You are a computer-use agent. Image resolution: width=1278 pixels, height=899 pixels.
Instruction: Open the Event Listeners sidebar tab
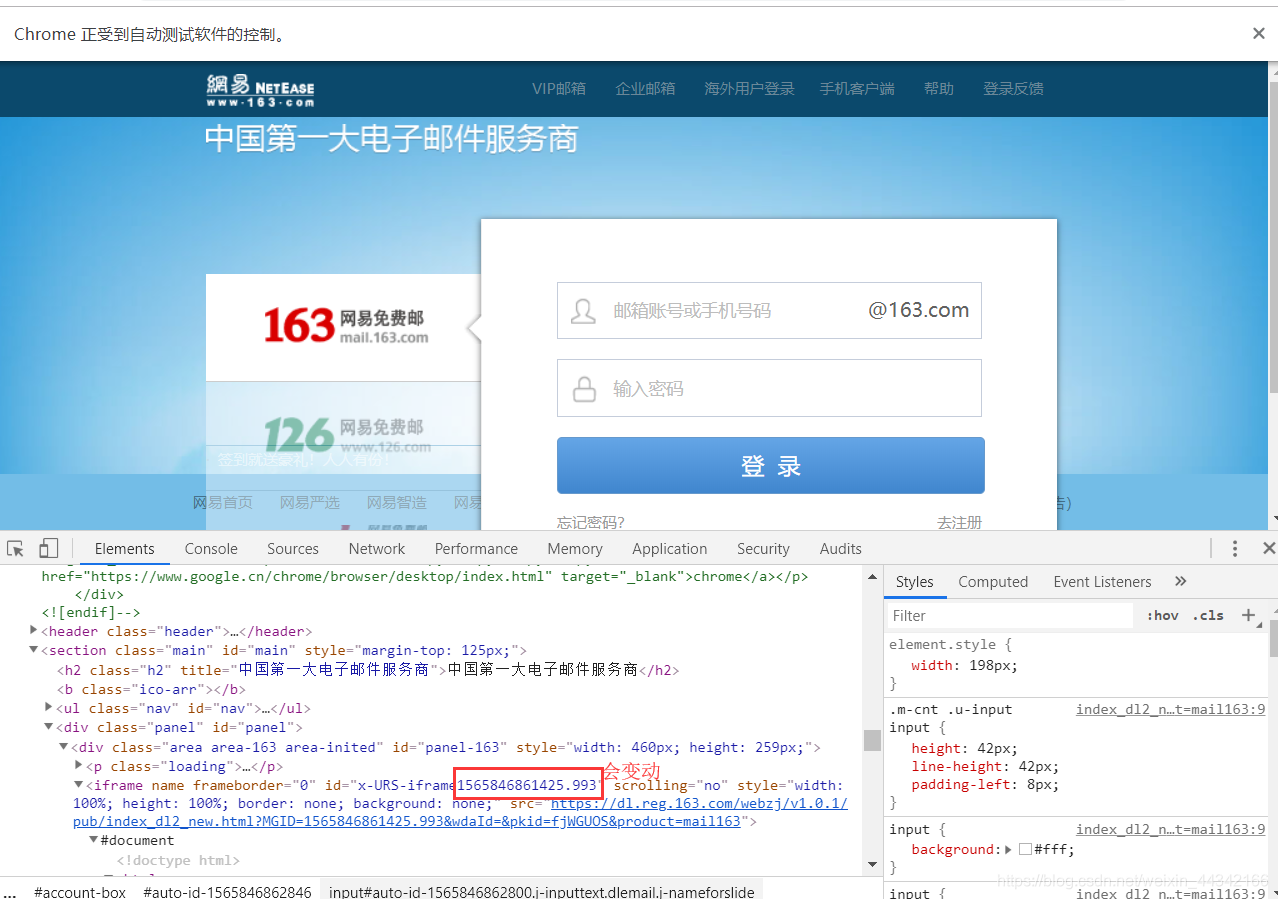click(x=1102, y=581)
